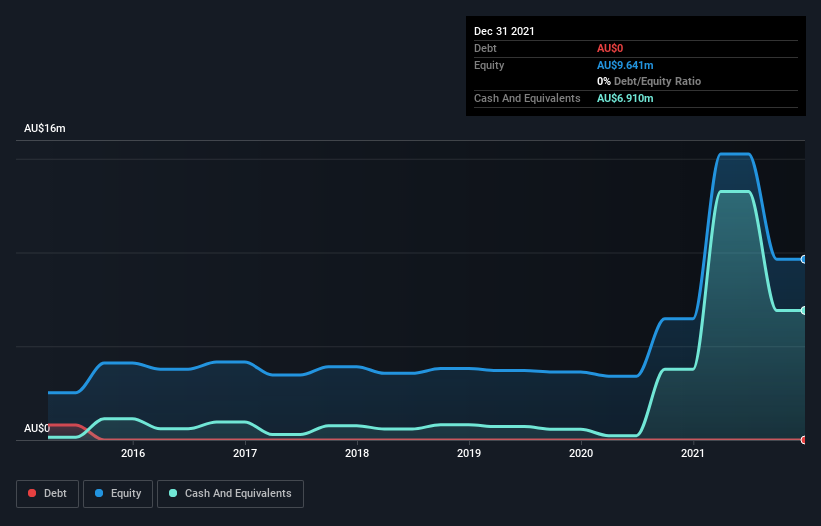This screenshot has height=526, width=821.
Task: Click Cash And Equivalents label in tooltip
Action: 527,98
